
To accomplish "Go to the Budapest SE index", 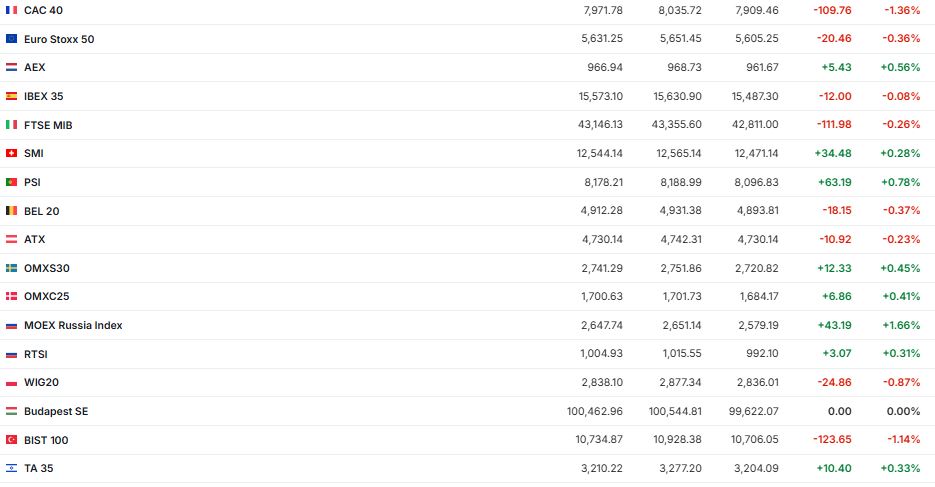I will click(56, 411).
